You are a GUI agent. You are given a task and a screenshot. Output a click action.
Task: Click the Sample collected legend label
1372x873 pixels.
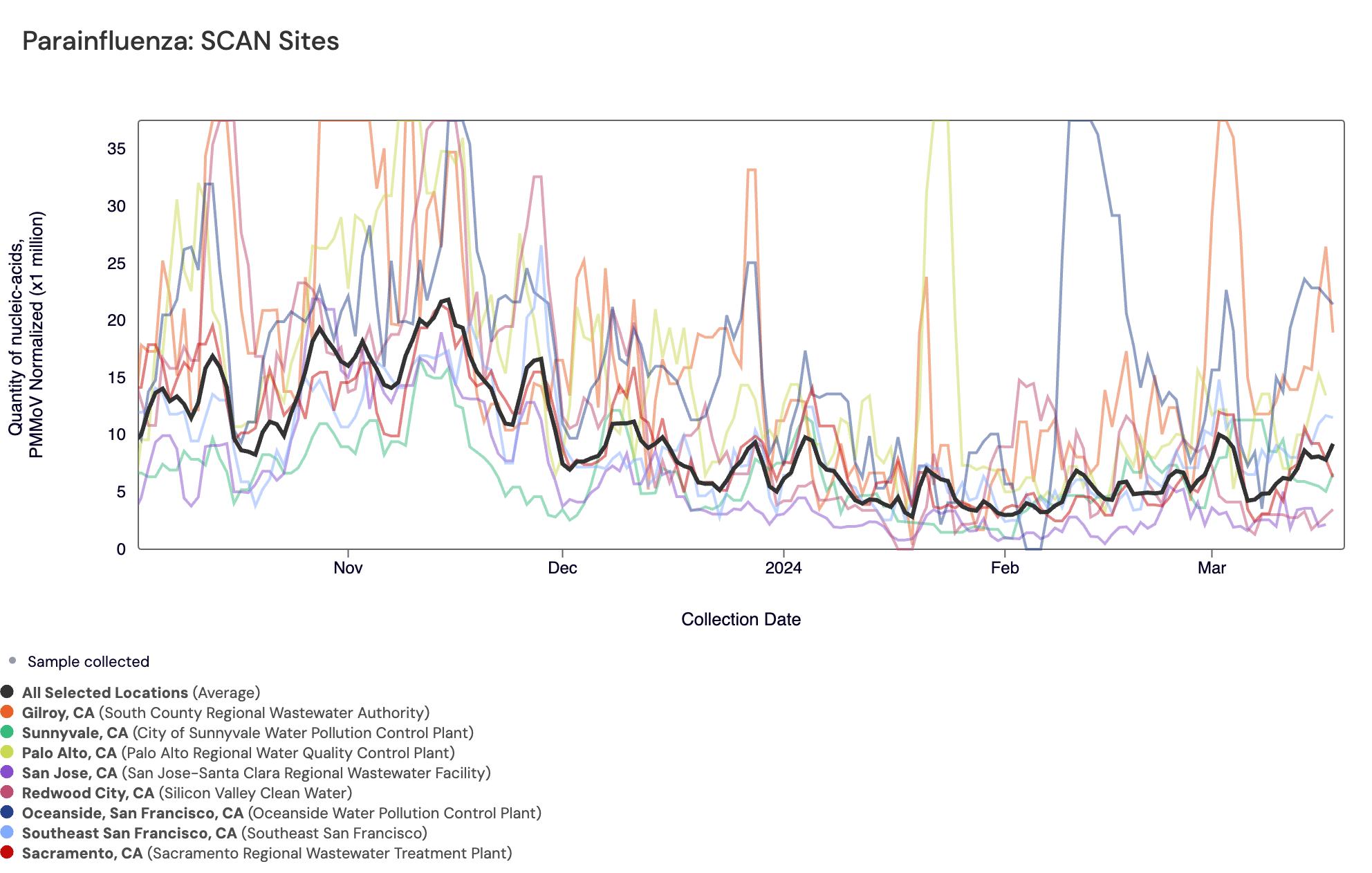[x=88, y=661]
